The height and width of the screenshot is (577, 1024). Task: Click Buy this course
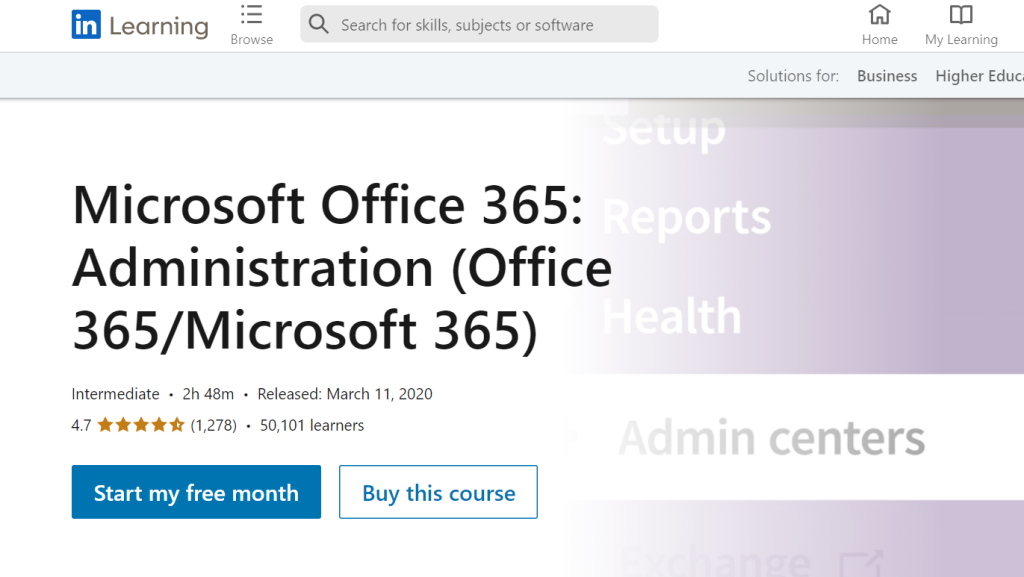coord(438,492)
